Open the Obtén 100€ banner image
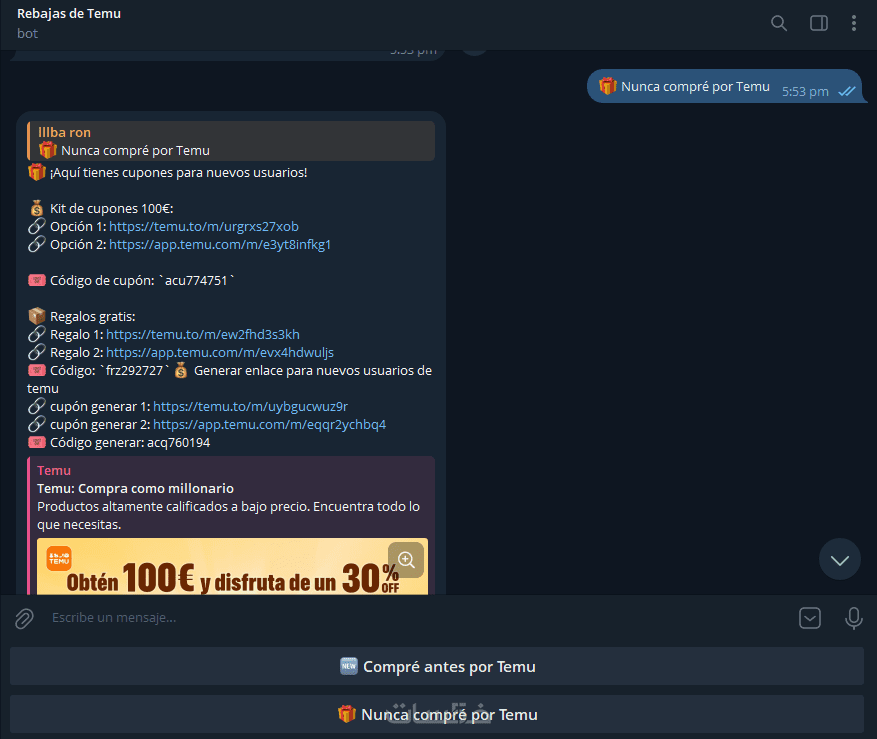 click(232, 566)
